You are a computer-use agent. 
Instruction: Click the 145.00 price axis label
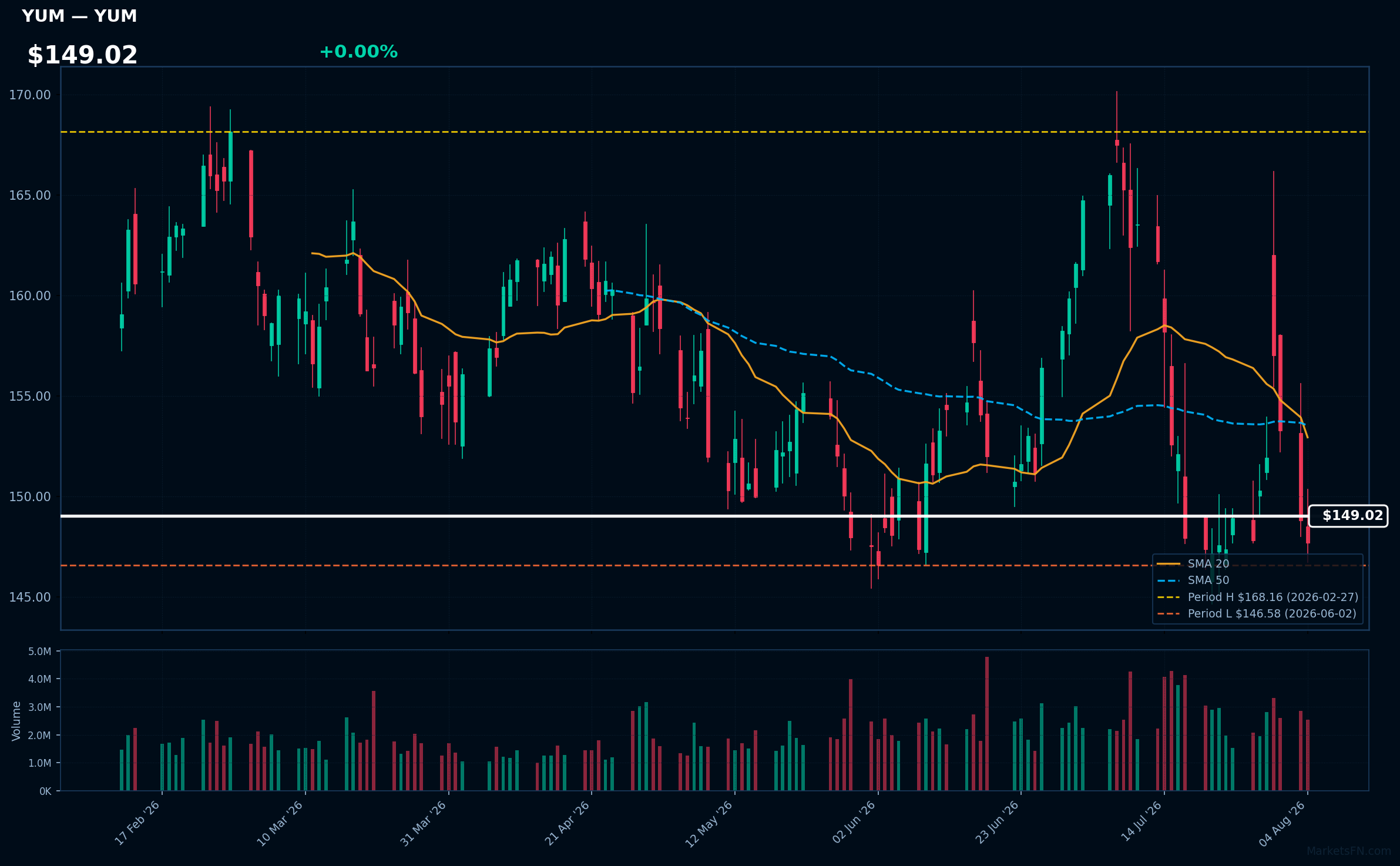[30, 598]
